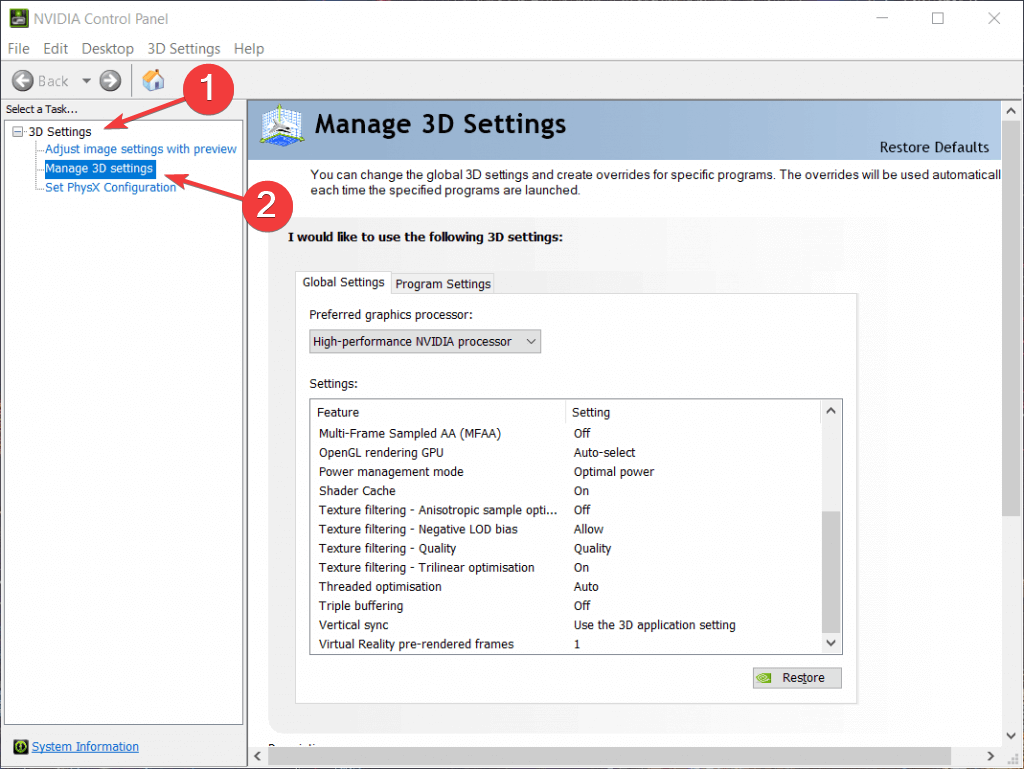Screen dimensions: 1024x769
Task: Select Vertical sync row
Action: (566, 625)
